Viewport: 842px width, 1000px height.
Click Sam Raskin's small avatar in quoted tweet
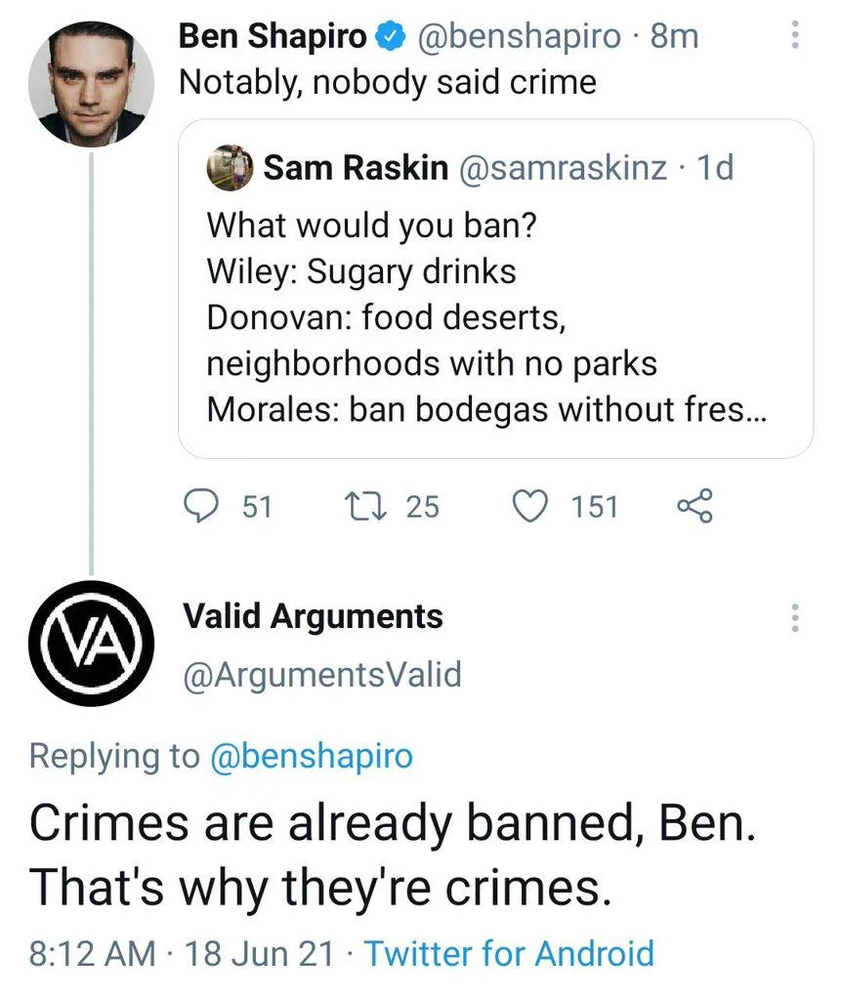click(x=230, y=168)
